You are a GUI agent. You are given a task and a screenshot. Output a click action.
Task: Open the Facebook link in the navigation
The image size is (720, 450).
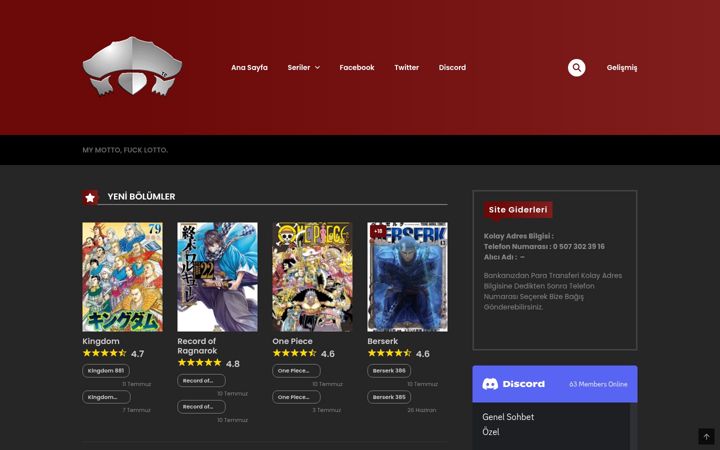click(357, 68)
